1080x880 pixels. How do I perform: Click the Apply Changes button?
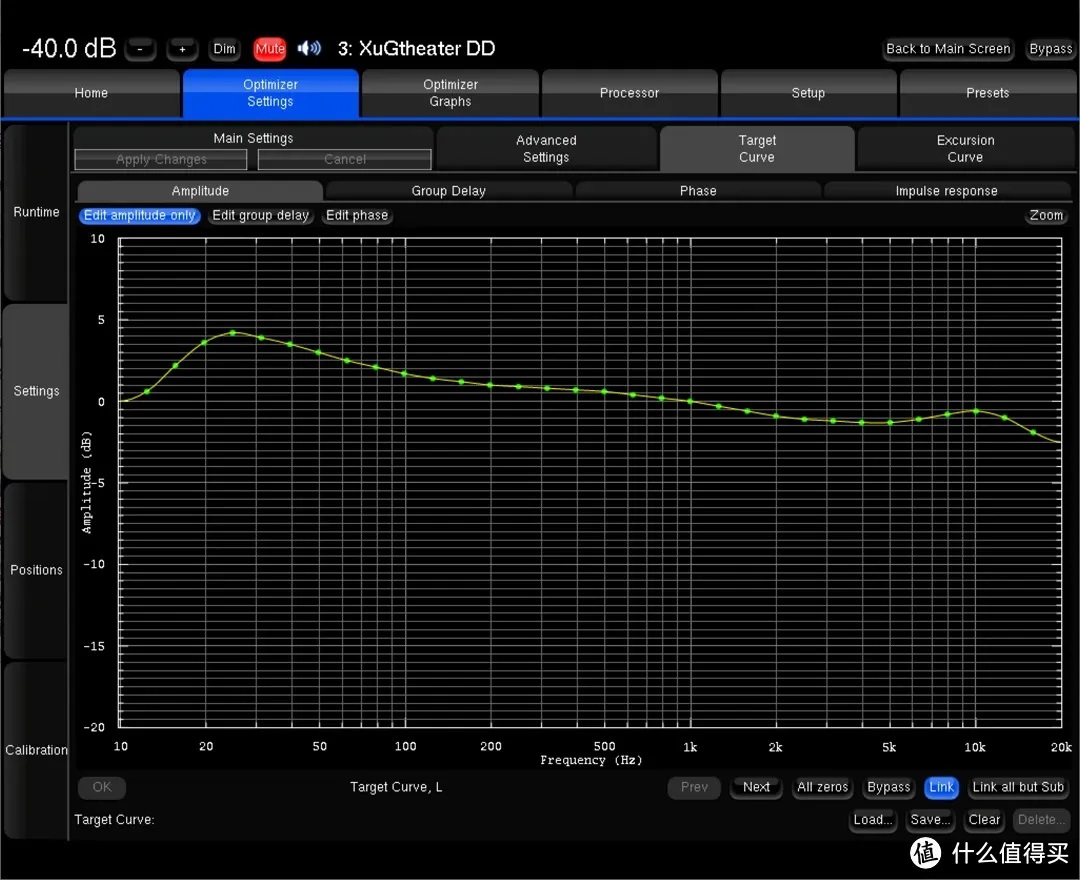tap(160, 159)
